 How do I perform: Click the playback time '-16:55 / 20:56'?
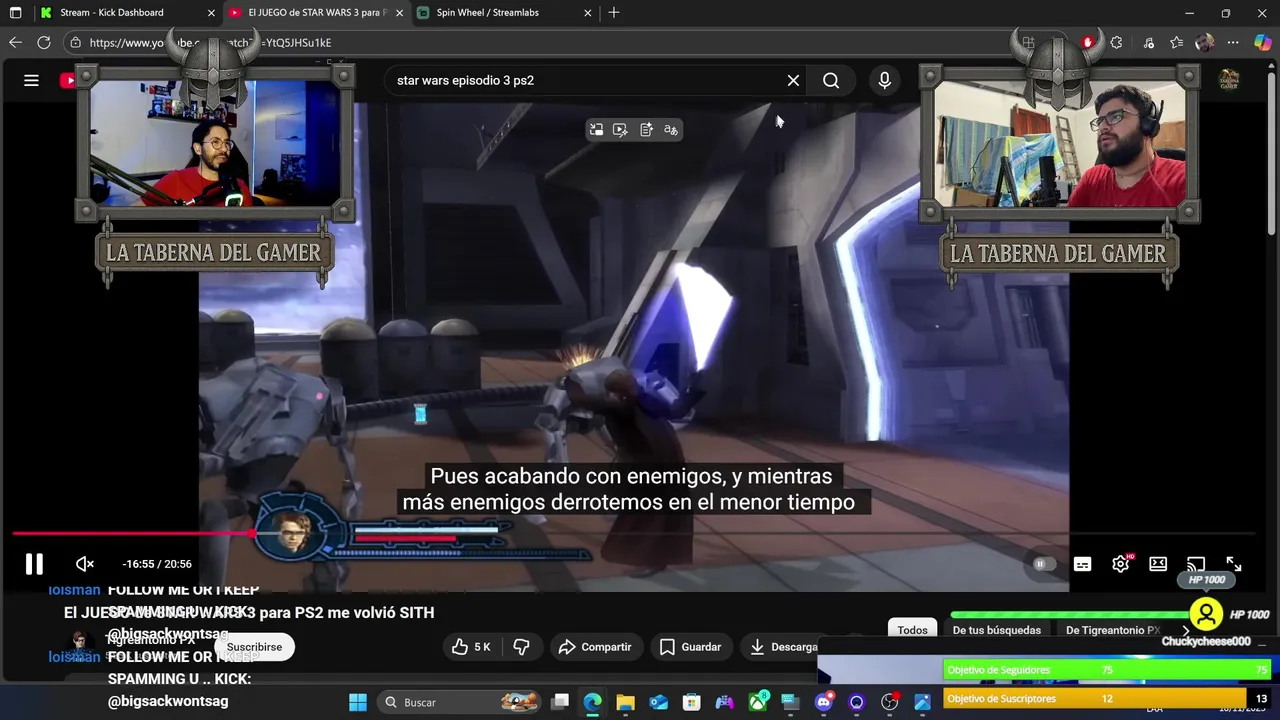[157, 564]
